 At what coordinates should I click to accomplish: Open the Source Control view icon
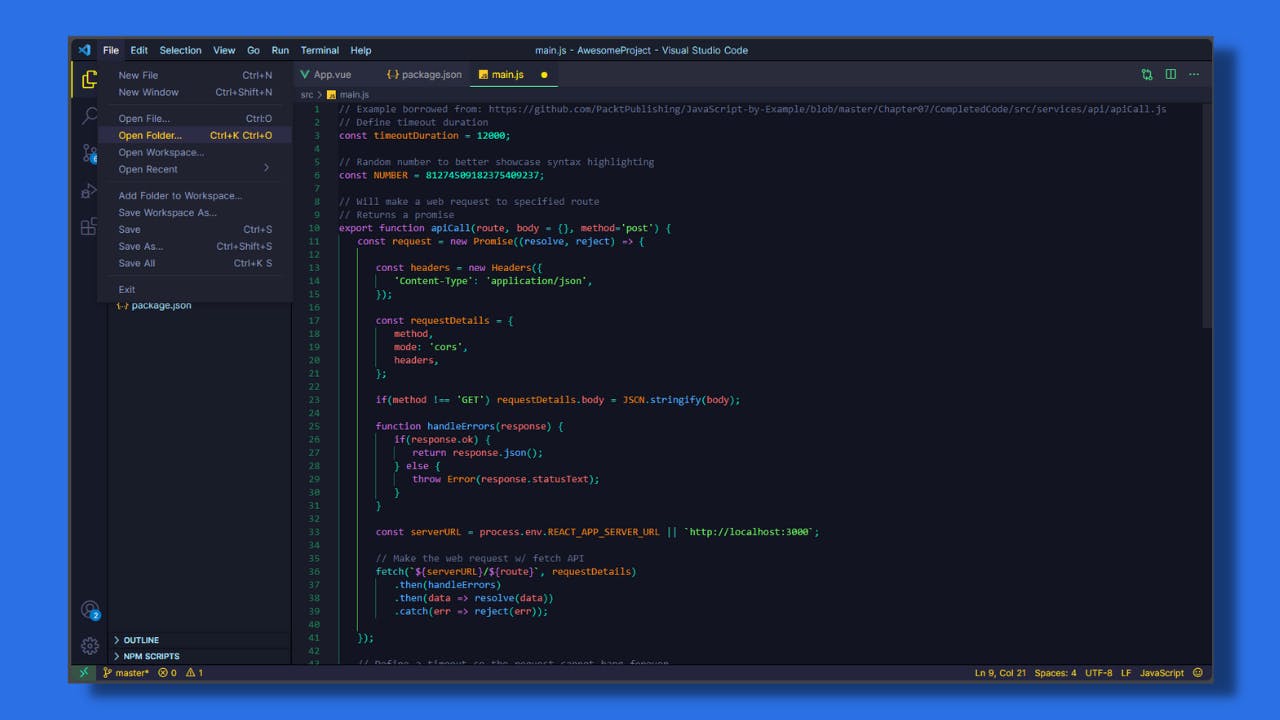click(89, 153)
